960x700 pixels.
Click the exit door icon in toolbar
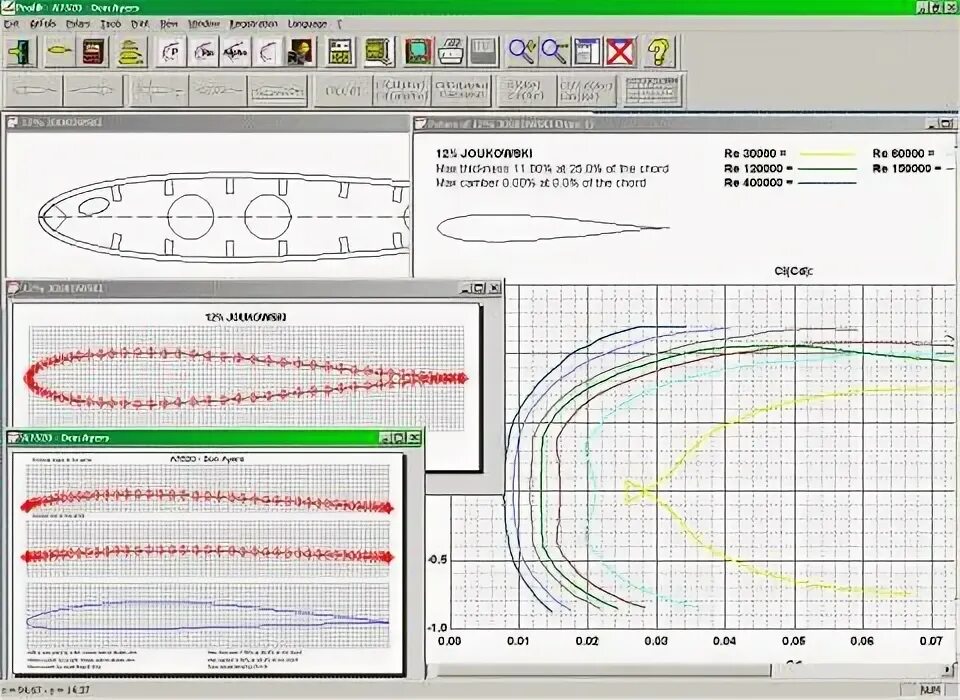pos(21,51)
